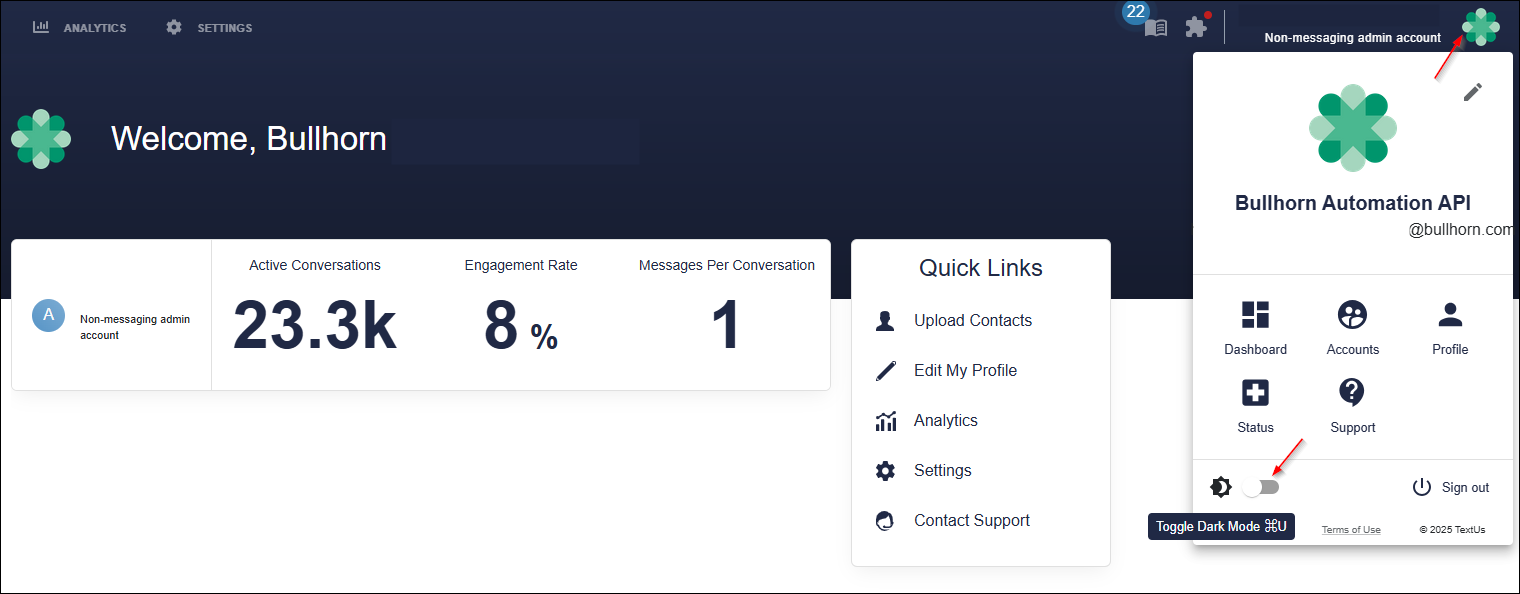Click the headset icon next to Contact Support
The image size is (1520, 594).
(885, 521)
